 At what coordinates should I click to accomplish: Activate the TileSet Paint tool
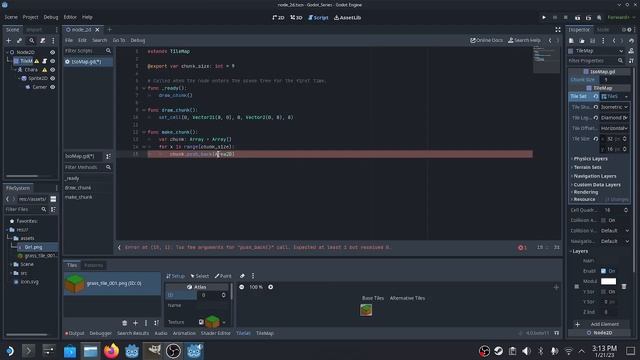pos(223,276)
